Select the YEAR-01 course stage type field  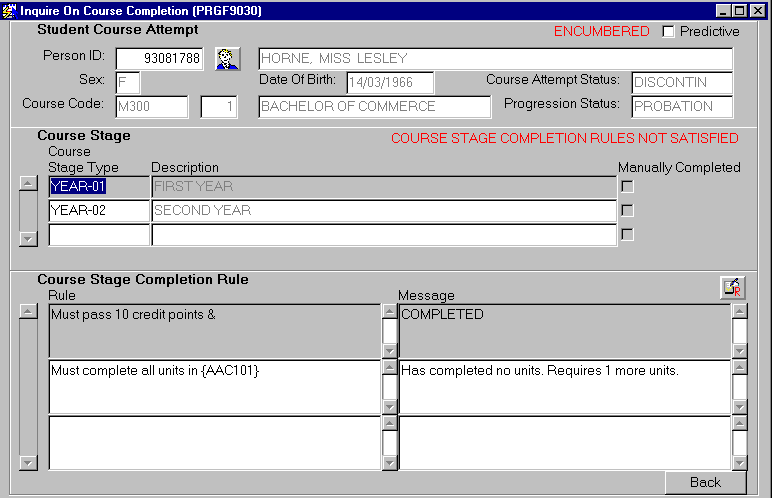click(x=98, y=186)
